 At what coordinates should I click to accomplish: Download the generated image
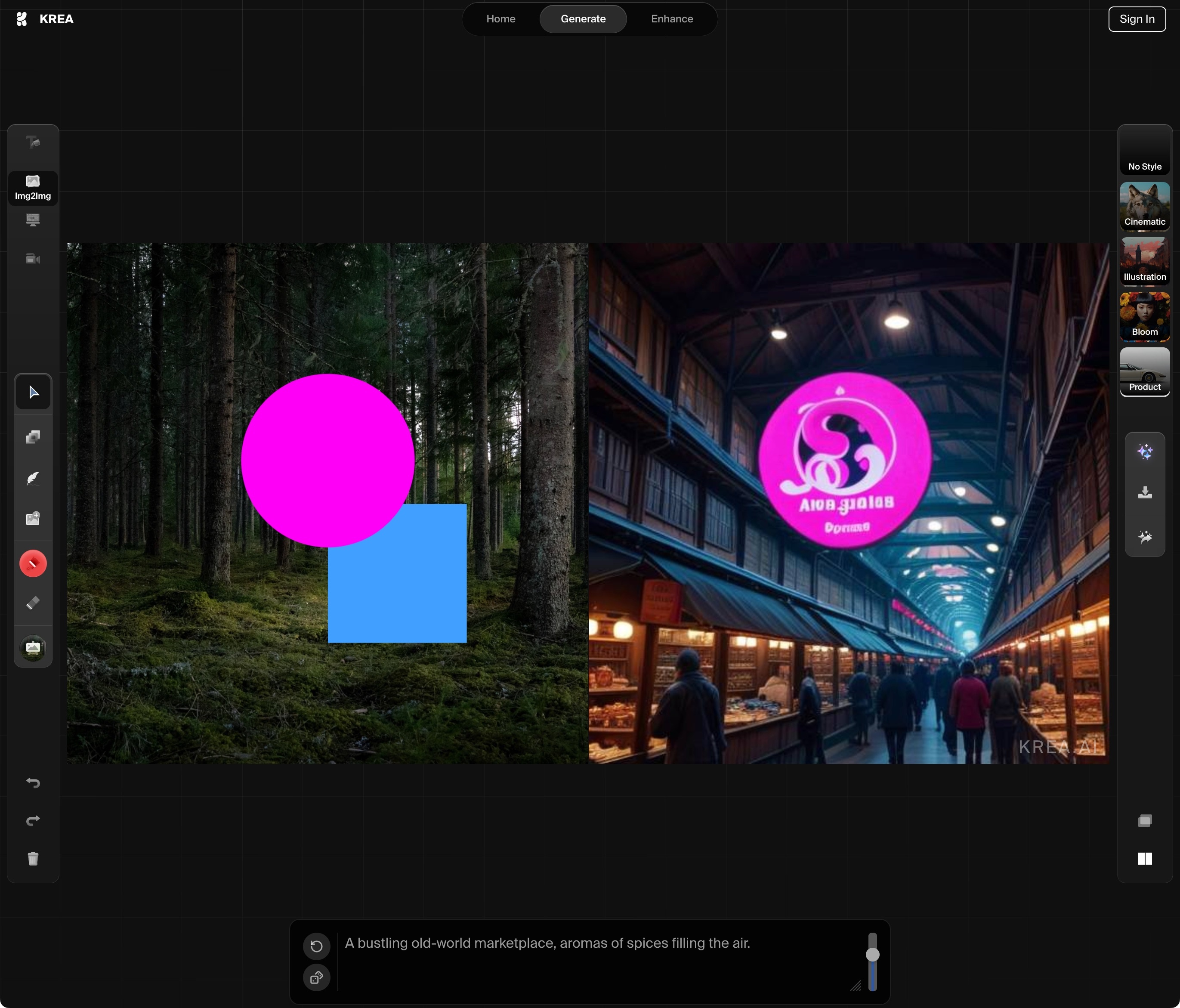(x=1145, y=493)
